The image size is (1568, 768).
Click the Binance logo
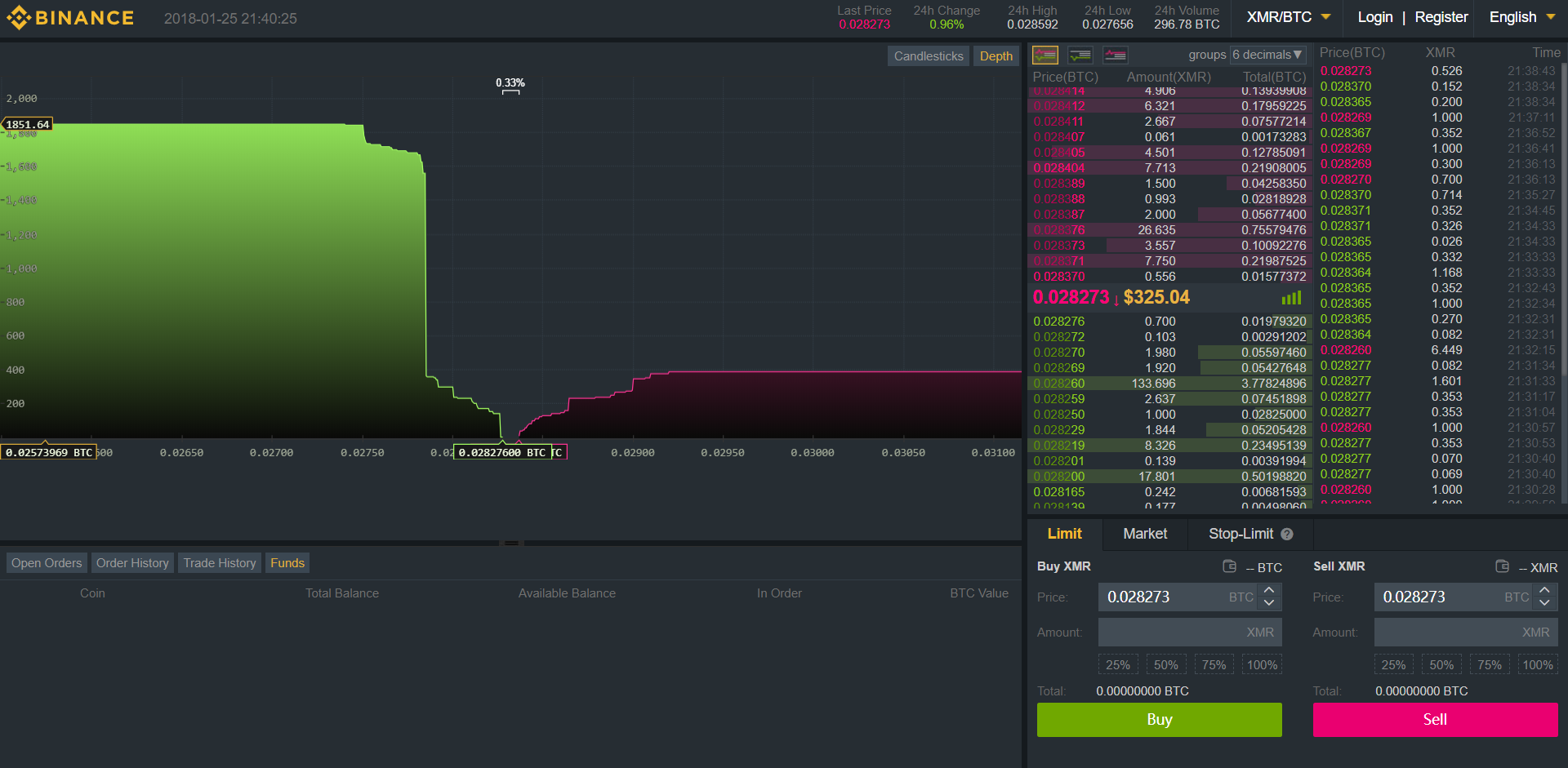point(70,17)
